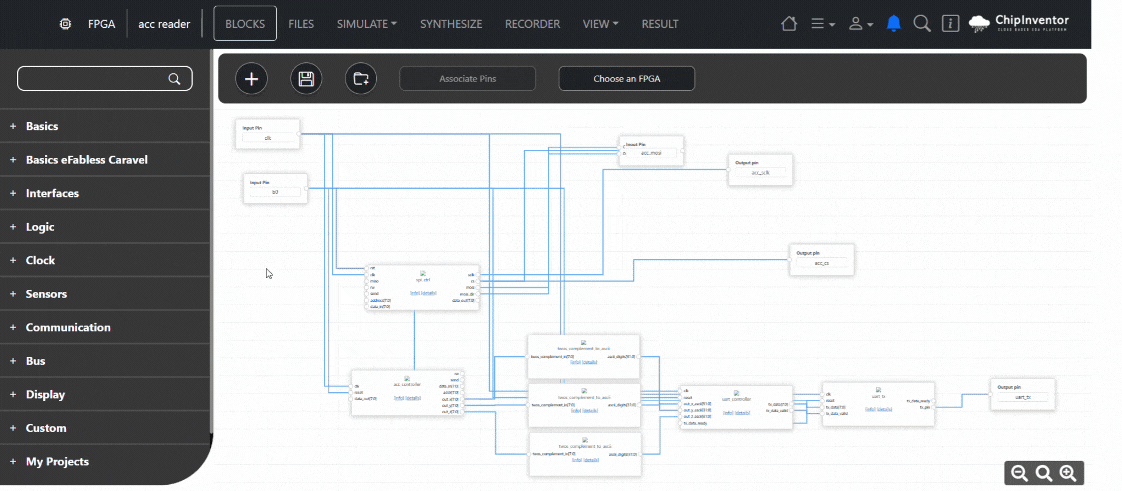This screenshot has height=491, width=1122.
Task: Click the output port of b0 pin
Action: point(306,188)
